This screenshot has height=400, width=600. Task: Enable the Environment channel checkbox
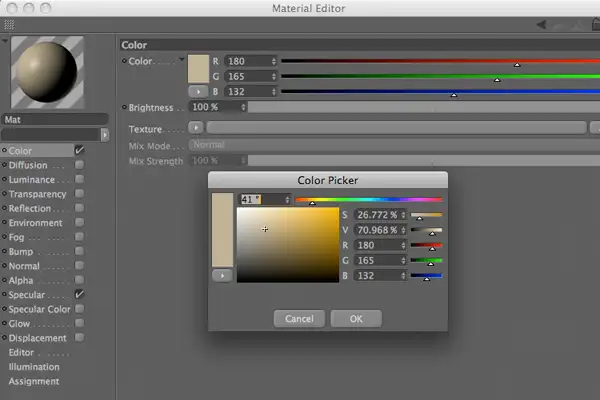click(79, 222)
